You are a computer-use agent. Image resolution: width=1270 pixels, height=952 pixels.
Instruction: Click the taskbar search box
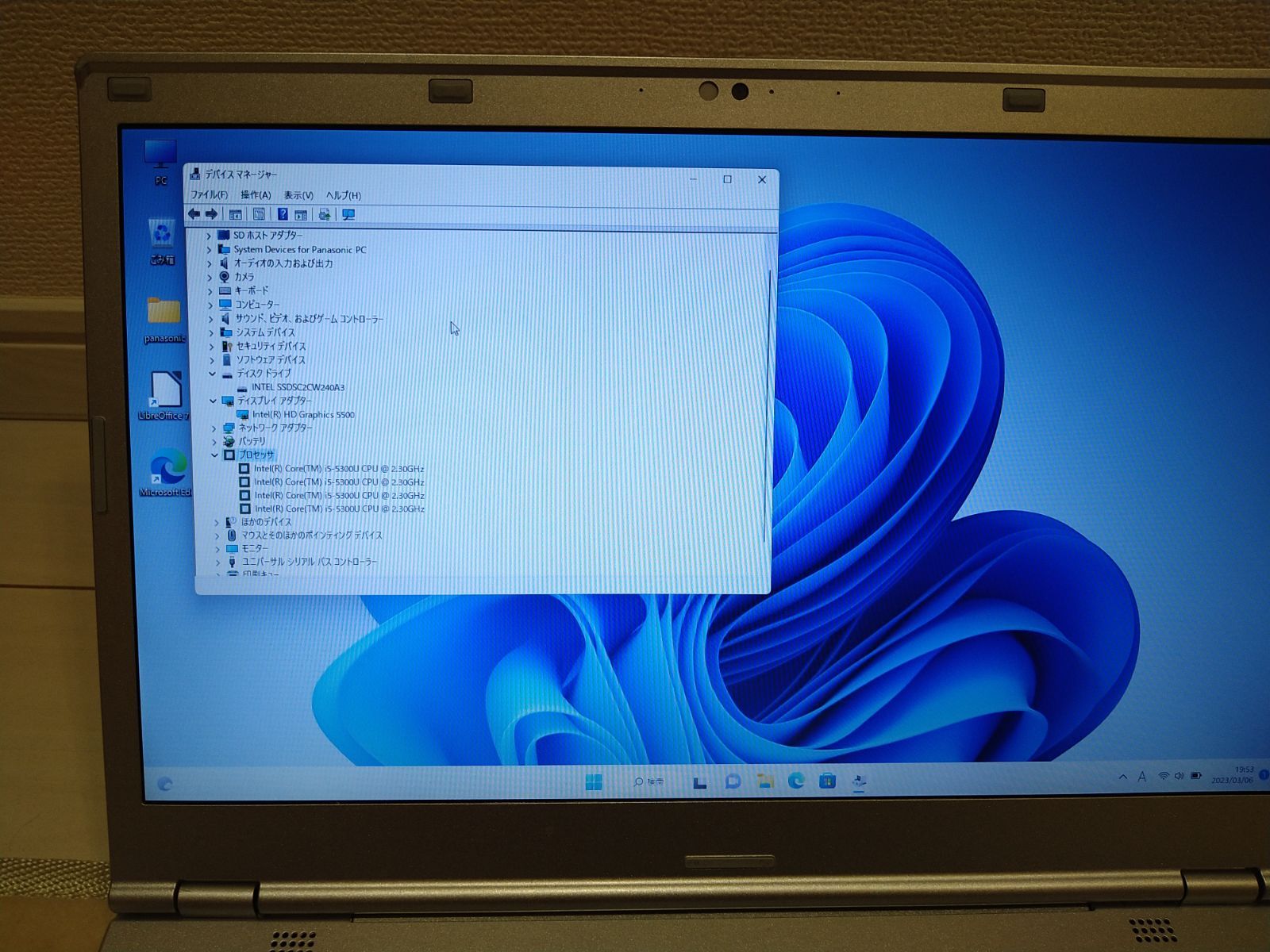tap(649, 782)
